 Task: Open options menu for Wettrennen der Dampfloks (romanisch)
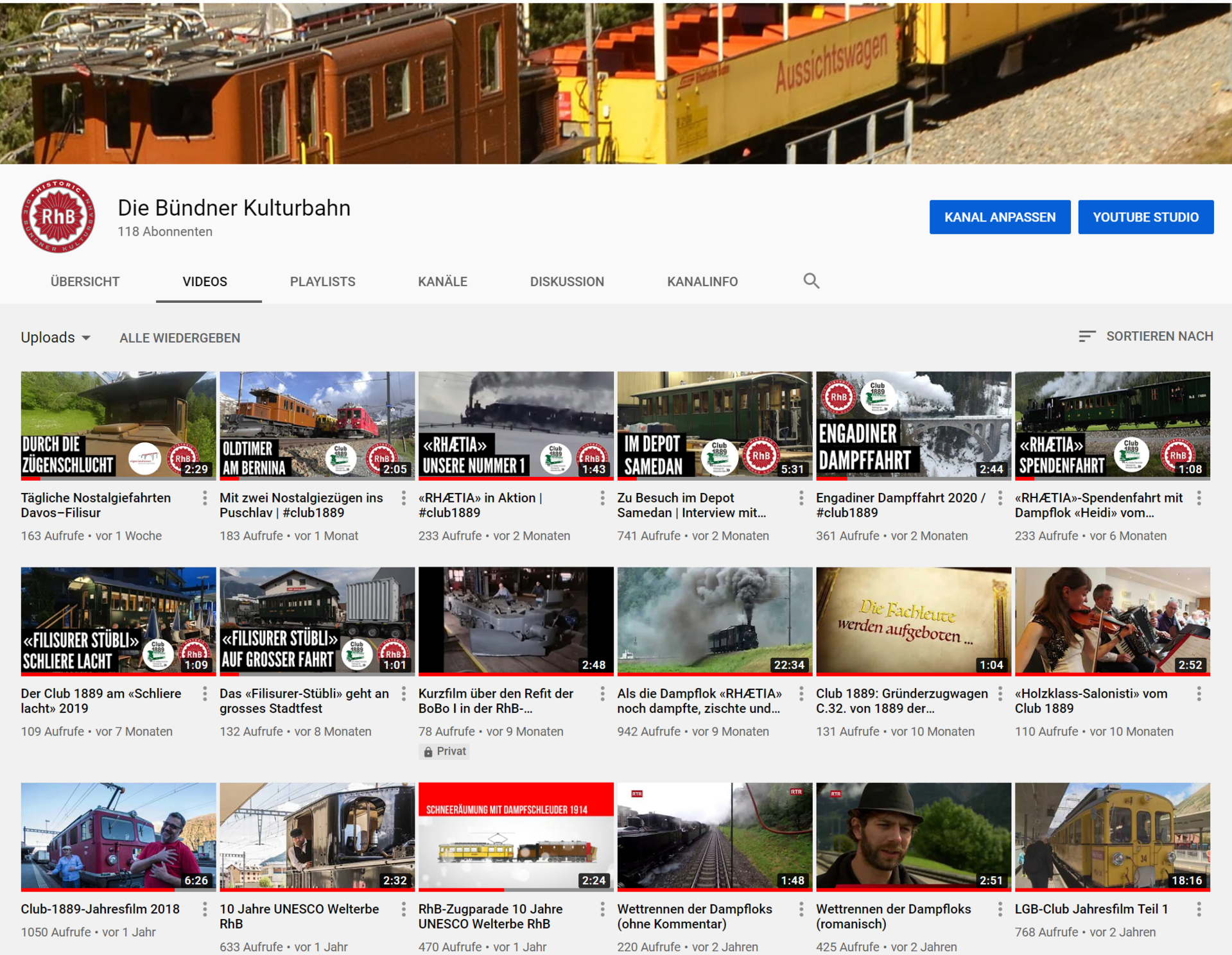coord(1000,909)
